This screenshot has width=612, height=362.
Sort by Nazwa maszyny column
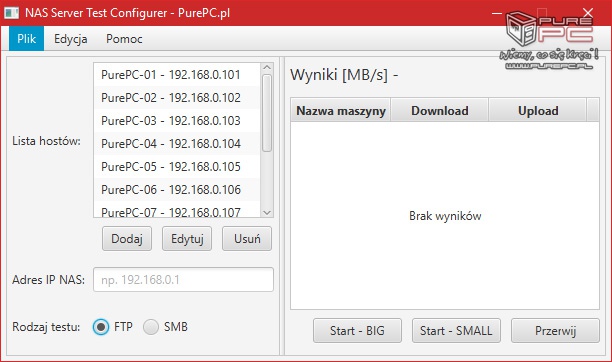340,111
